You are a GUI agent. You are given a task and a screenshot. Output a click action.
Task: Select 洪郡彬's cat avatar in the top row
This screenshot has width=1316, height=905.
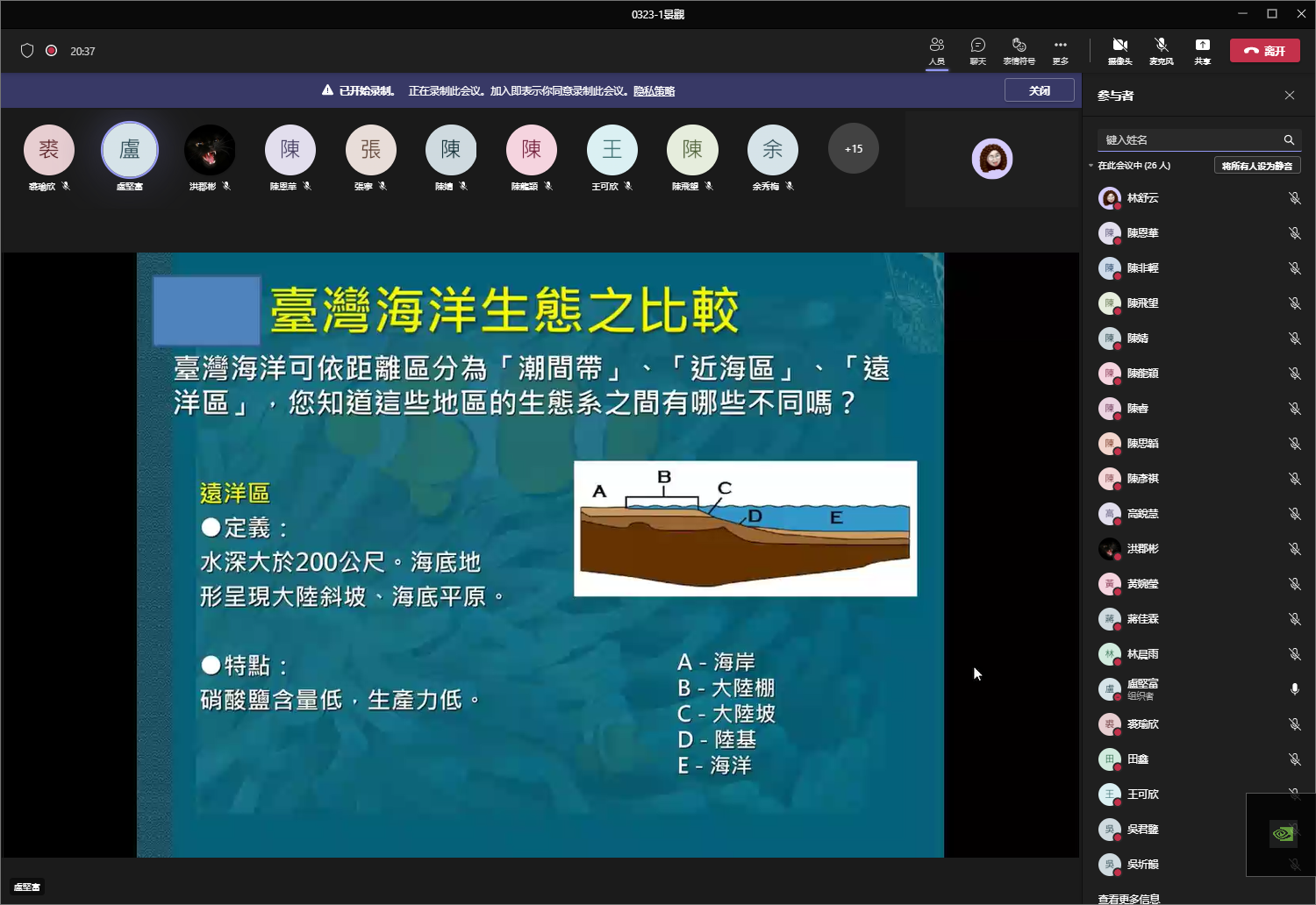click(210, 150)
